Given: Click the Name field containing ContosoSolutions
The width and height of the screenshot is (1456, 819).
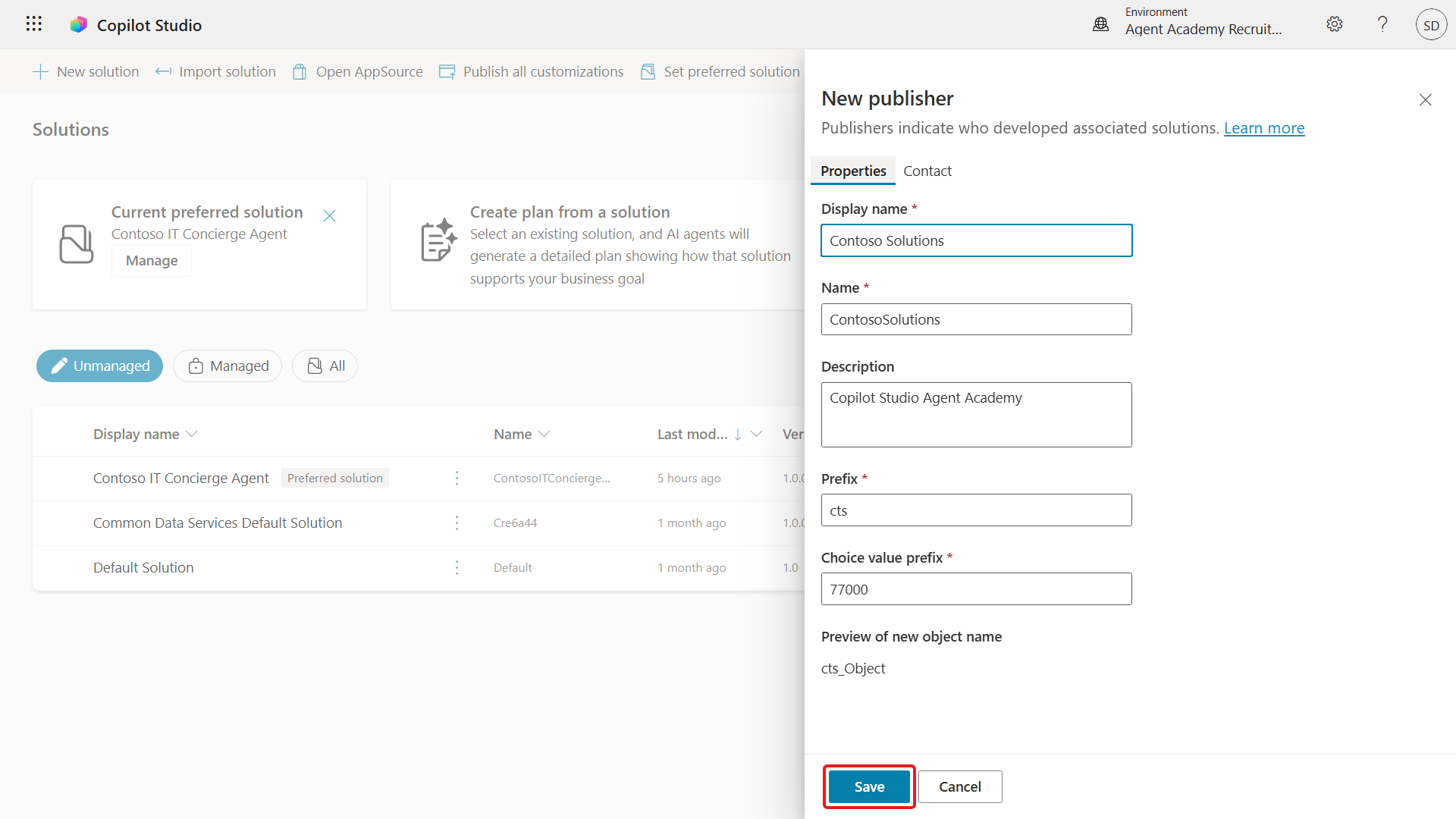Looking at the screenshot, I should [977, 319].
